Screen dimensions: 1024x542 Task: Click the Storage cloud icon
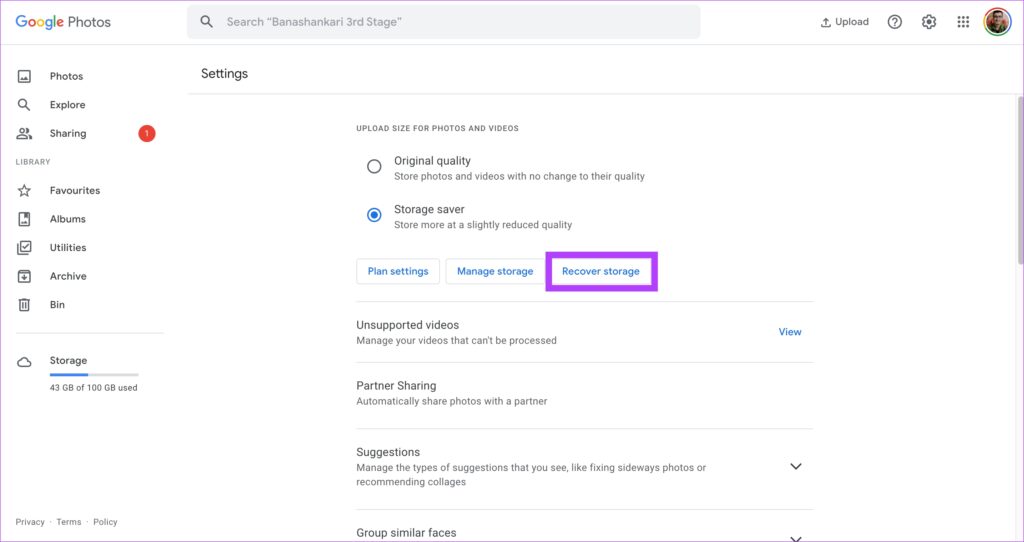pyautogui.click(x=24, y=362)
